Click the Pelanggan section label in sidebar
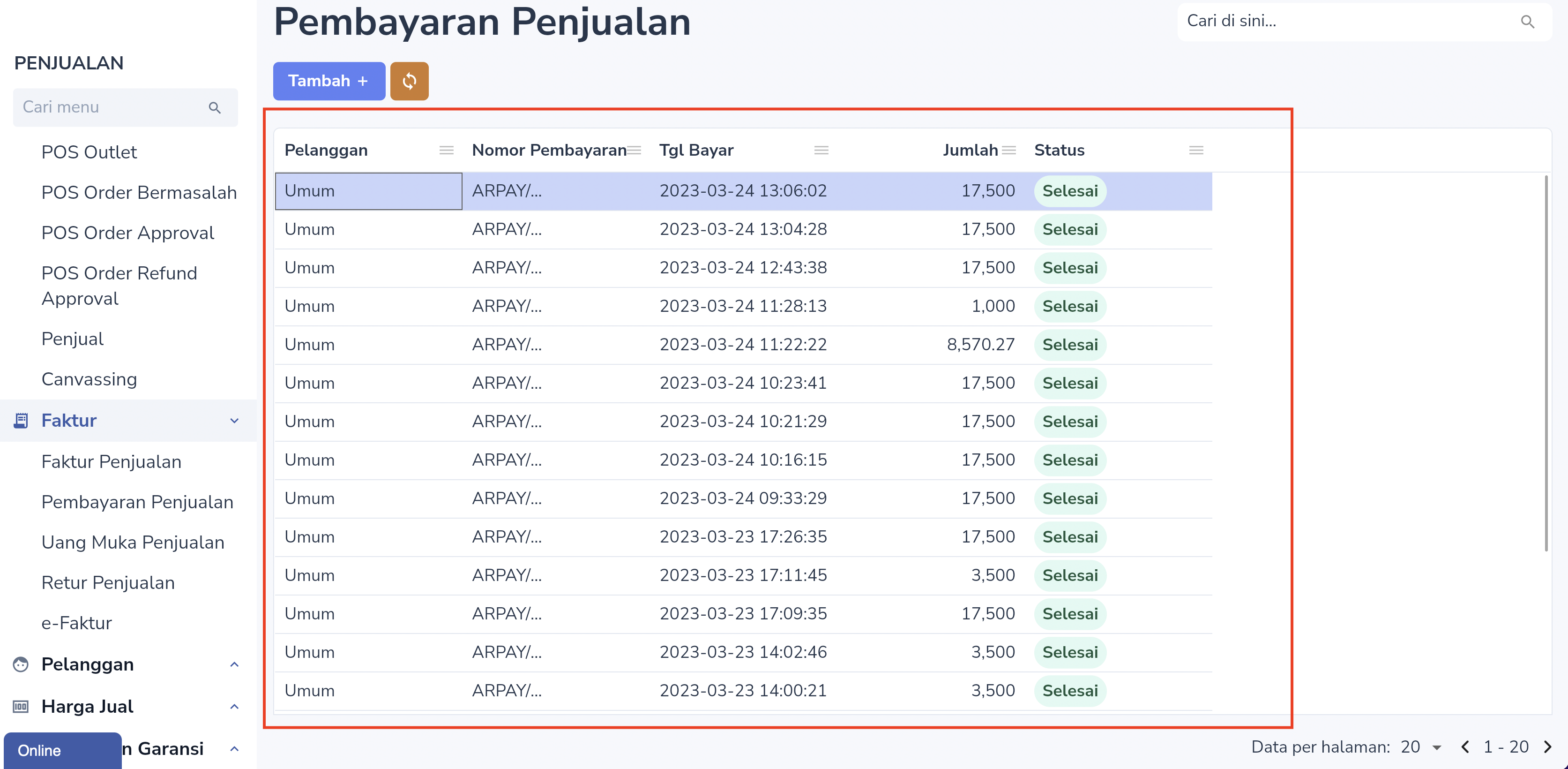This screenshot has height=769, width=1568. click(x=87, y=664)
